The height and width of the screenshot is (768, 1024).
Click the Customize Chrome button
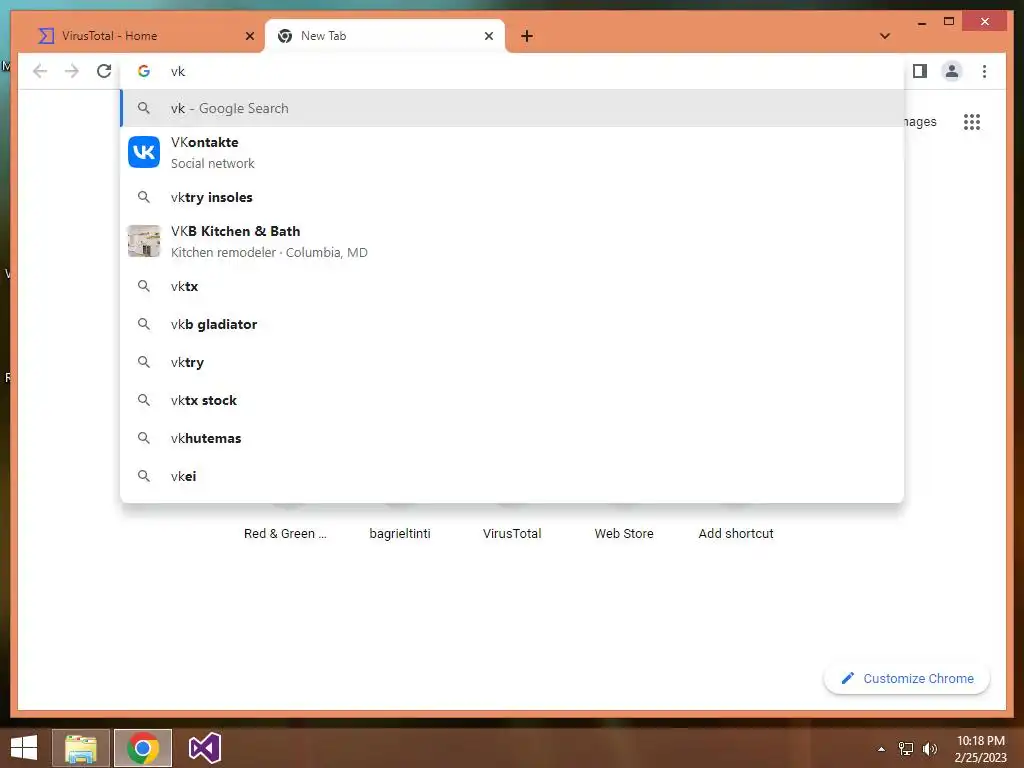tap(907, 679)
